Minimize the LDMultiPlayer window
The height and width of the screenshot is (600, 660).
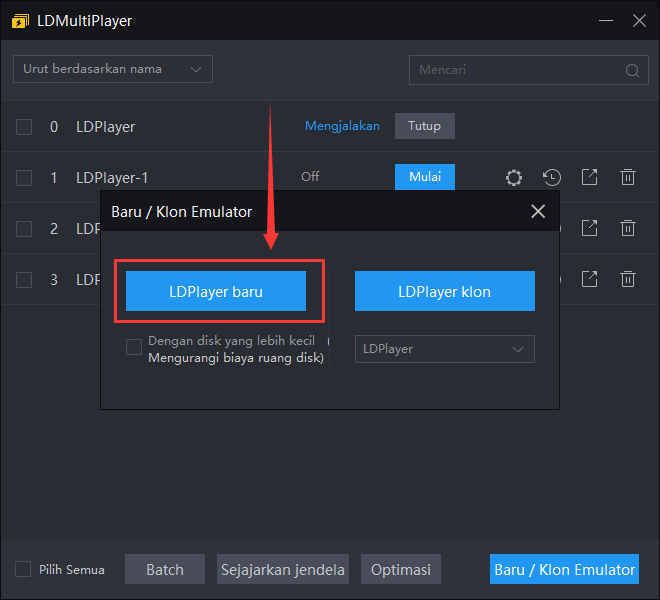pos(606,20)
